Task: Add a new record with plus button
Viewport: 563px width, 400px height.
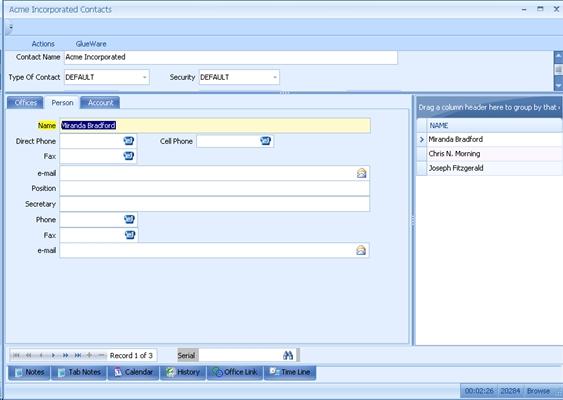Action: pyautogui.click(x=89, y=355)
